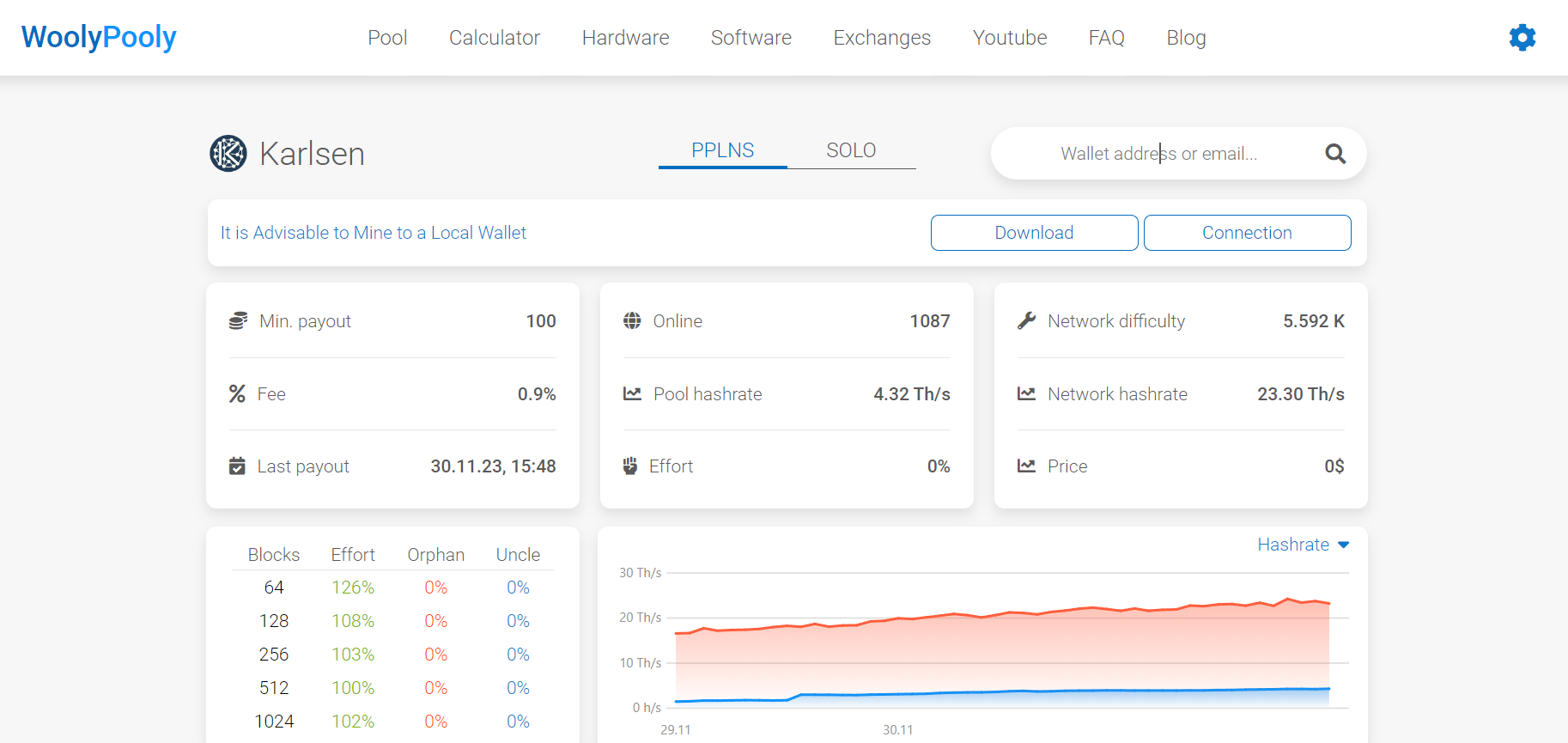Click the Online globe icon

(x=632, y=321)
